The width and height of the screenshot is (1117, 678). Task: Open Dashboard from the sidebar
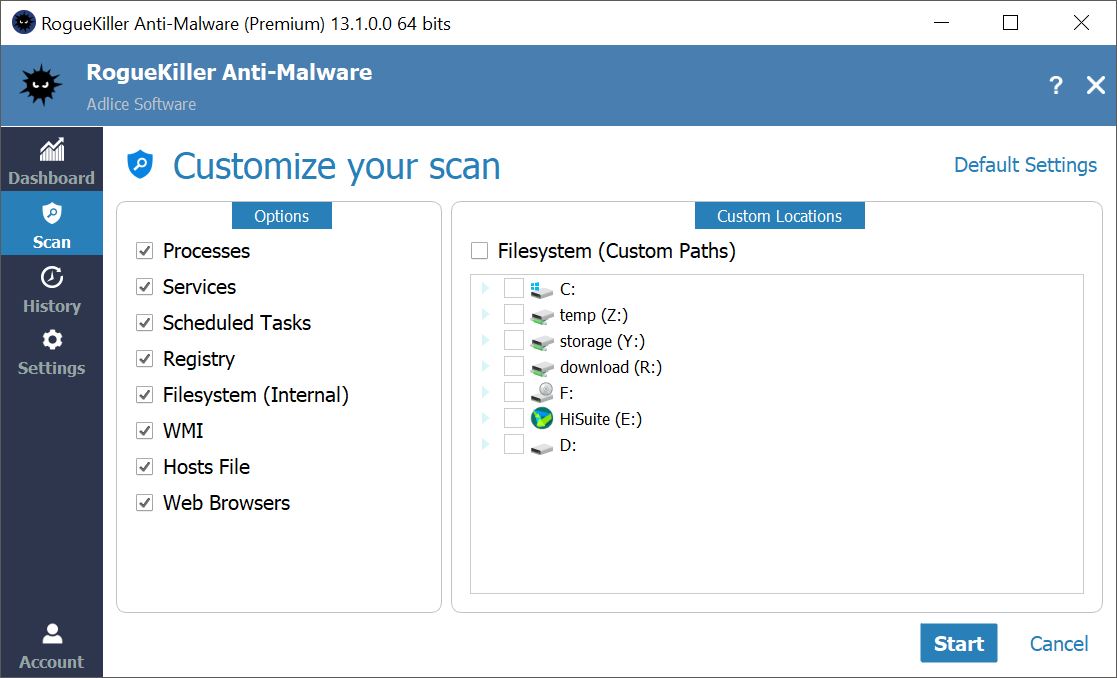[x=51, y=162]
